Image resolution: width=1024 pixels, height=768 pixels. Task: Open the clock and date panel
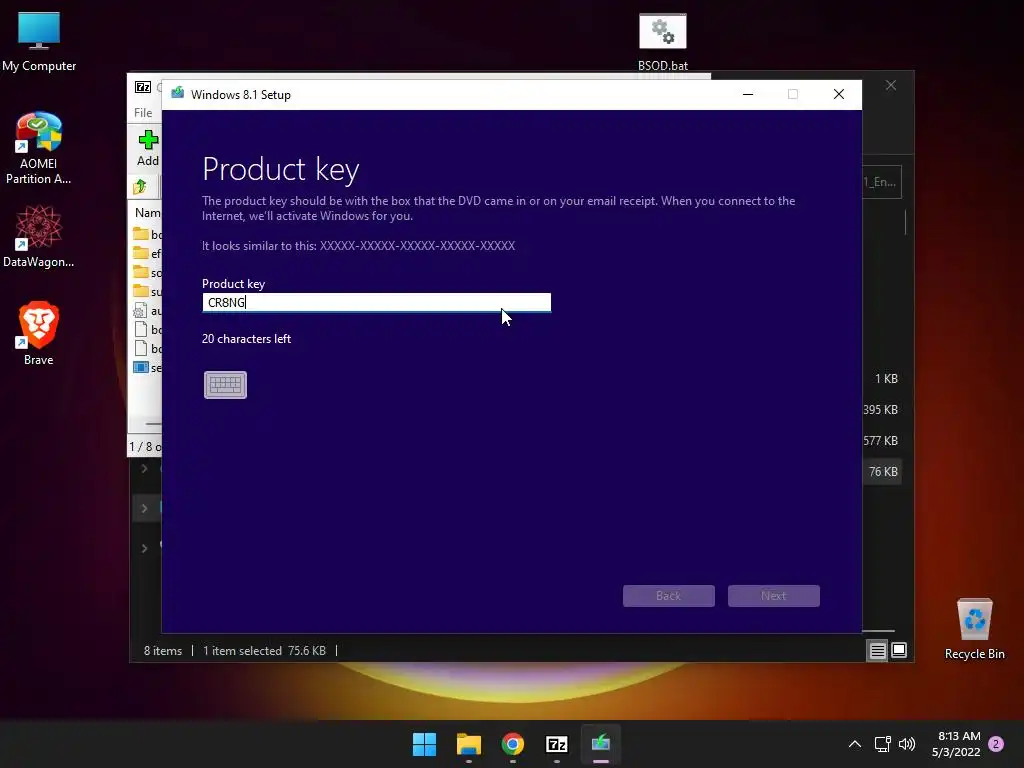tap(956, 744)
